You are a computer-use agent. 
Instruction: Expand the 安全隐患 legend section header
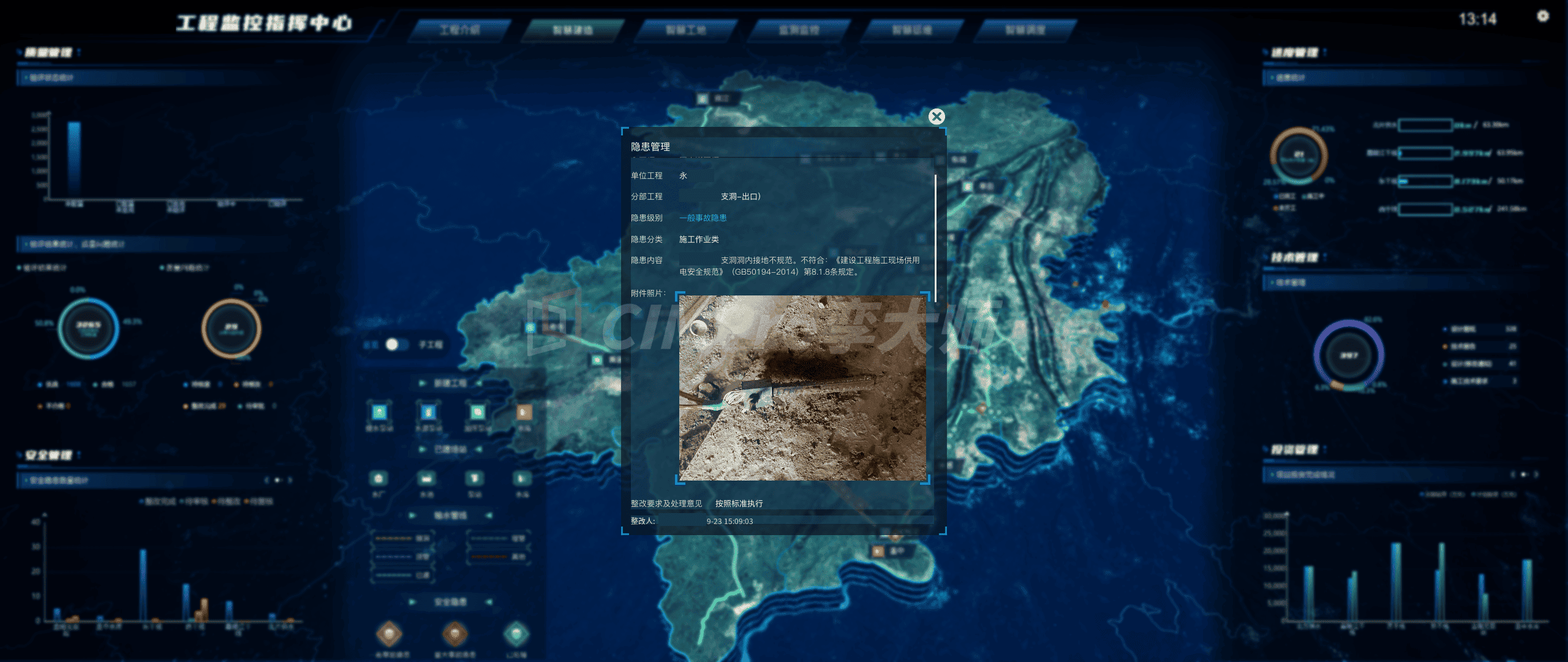450,603
